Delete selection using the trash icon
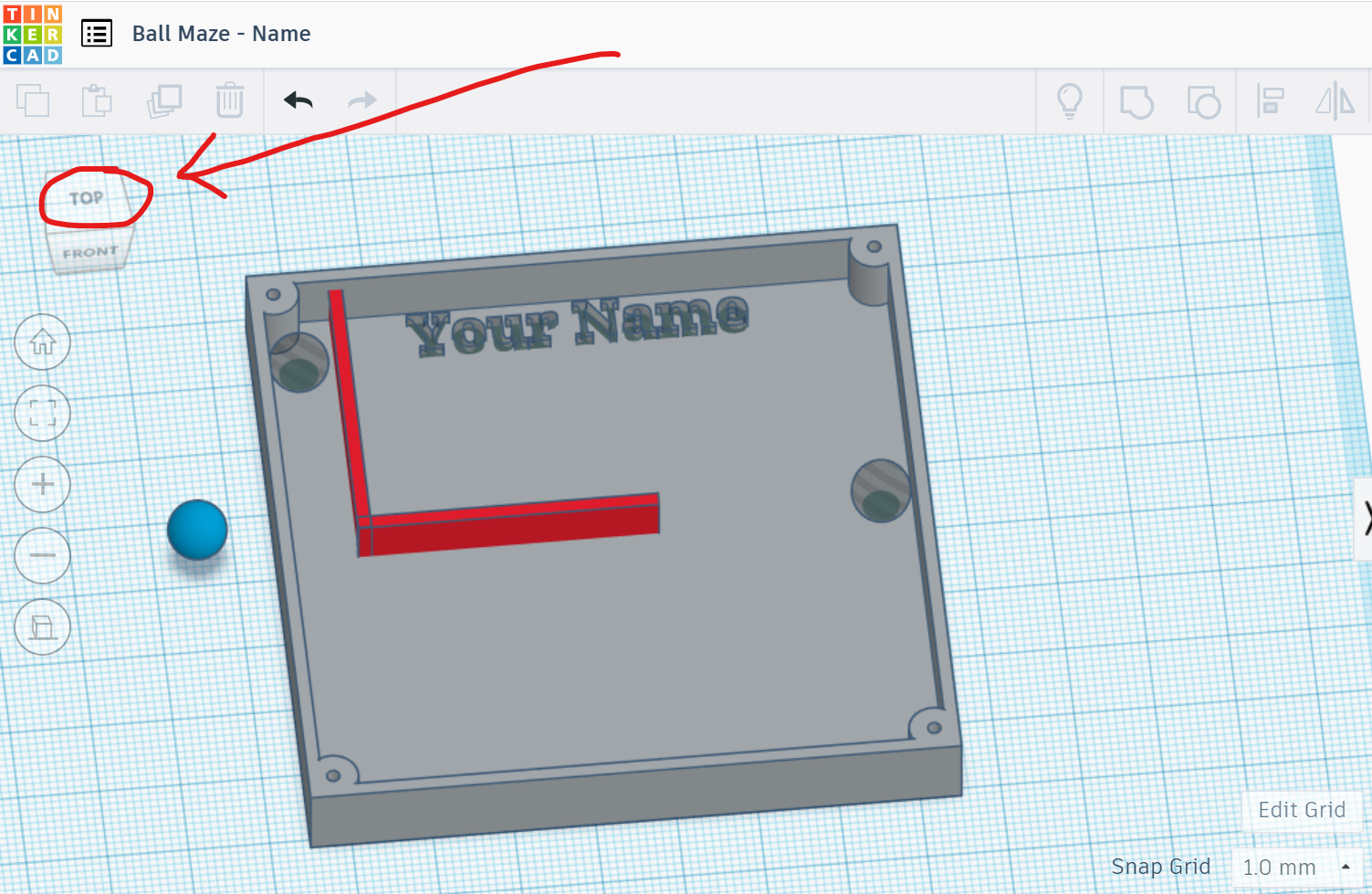This screenshot has height=894, width=1372. click(229, 100)
